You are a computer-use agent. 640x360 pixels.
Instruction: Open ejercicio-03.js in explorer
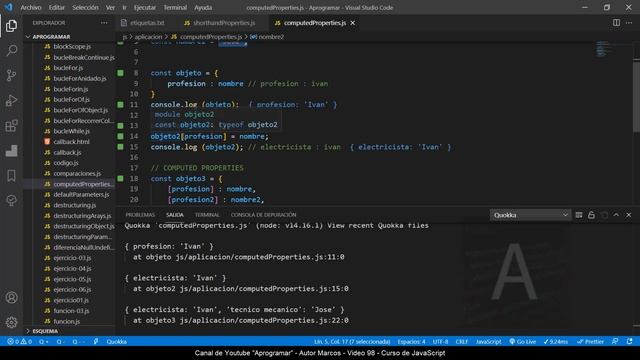click(72, 258)
